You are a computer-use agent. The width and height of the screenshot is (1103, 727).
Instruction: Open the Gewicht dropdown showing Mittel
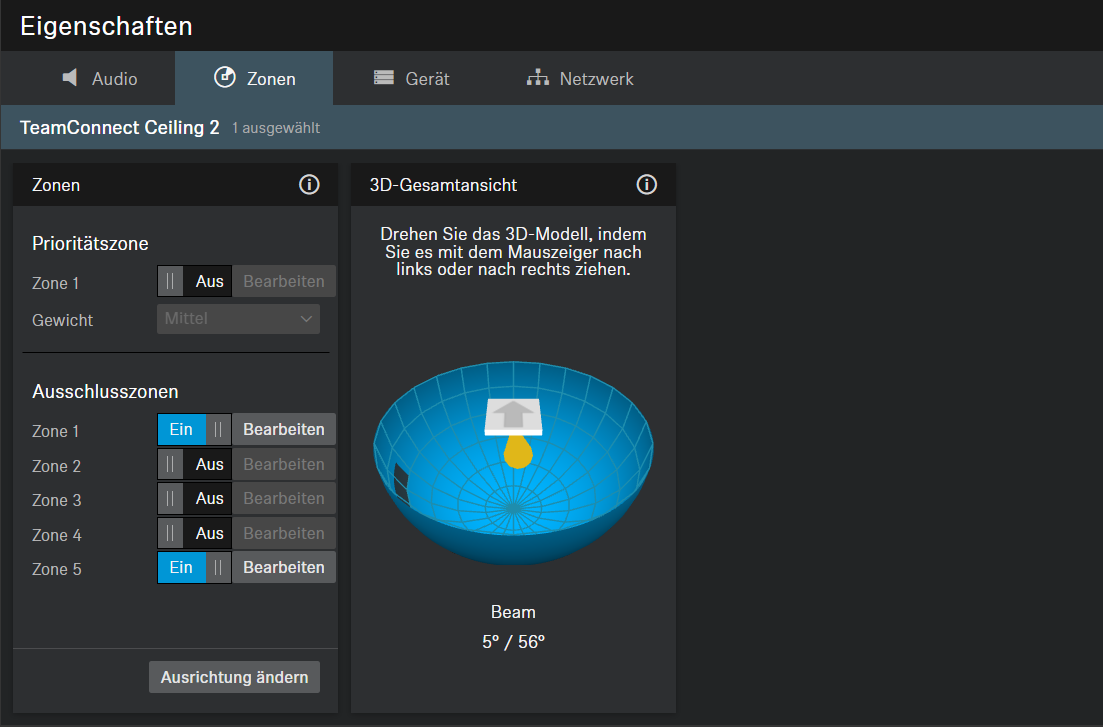tap(238, 319)
